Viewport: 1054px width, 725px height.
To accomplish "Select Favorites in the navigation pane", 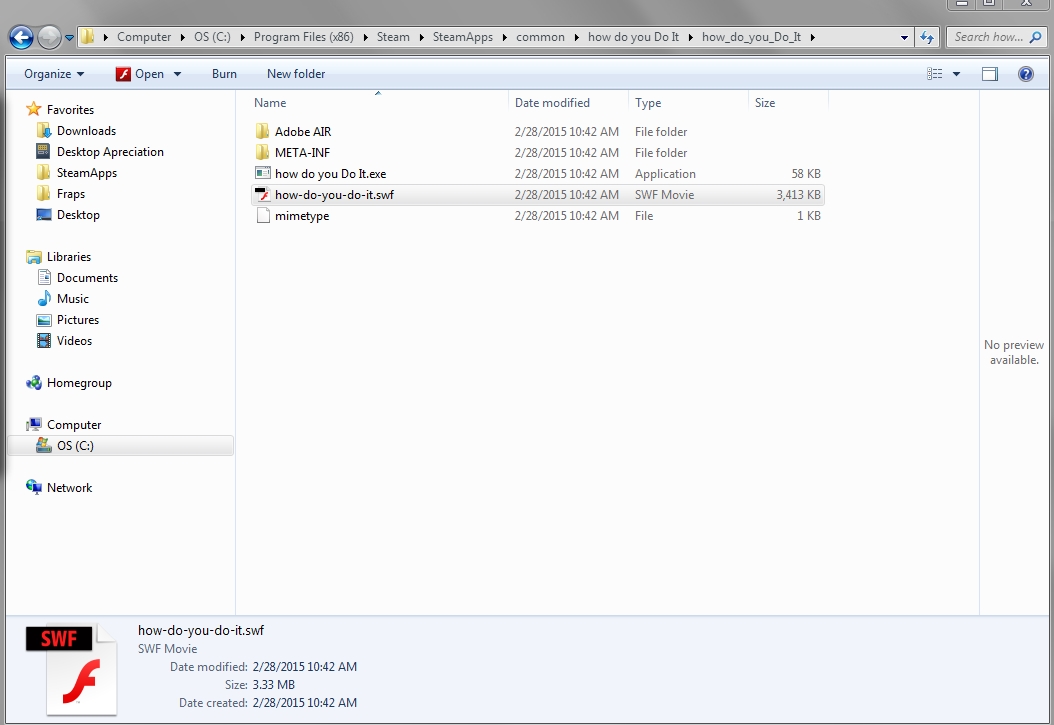I will coord(70,110).
